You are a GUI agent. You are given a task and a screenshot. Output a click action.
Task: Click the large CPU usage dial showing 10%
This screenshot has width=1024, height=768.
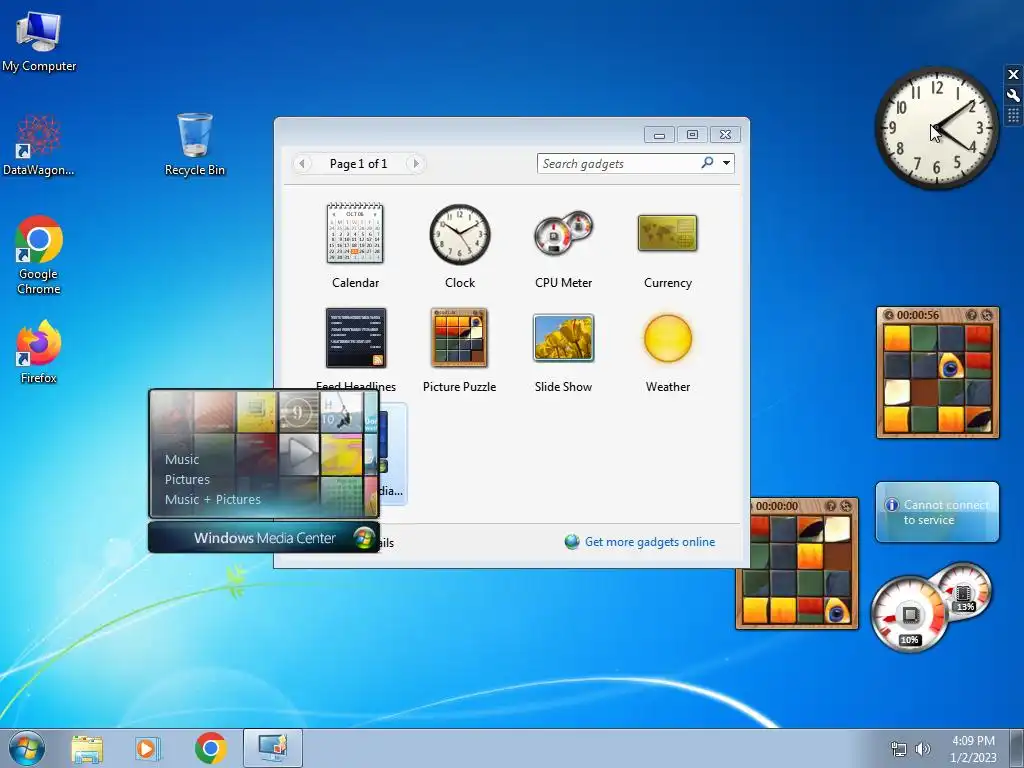(x=909, y=615)
